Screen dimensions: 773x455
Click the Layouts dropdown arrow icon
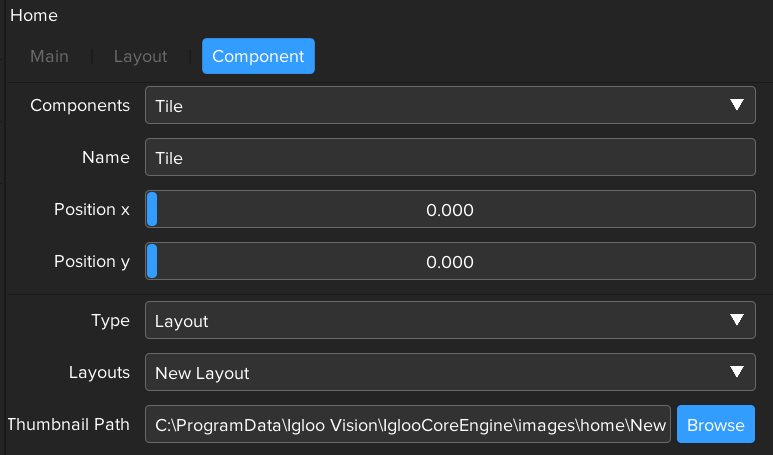[737, 373]
